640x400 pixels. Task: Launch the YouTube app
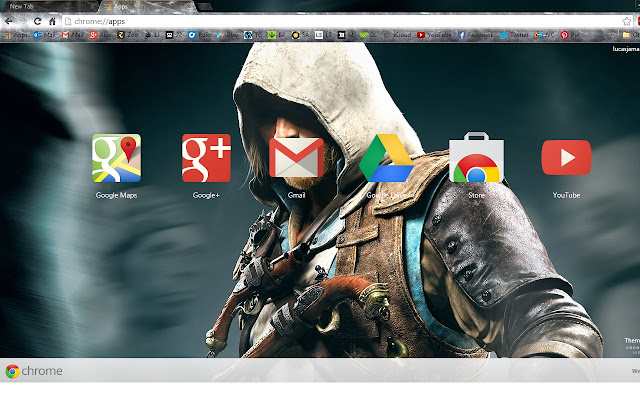tap(566, 158)
